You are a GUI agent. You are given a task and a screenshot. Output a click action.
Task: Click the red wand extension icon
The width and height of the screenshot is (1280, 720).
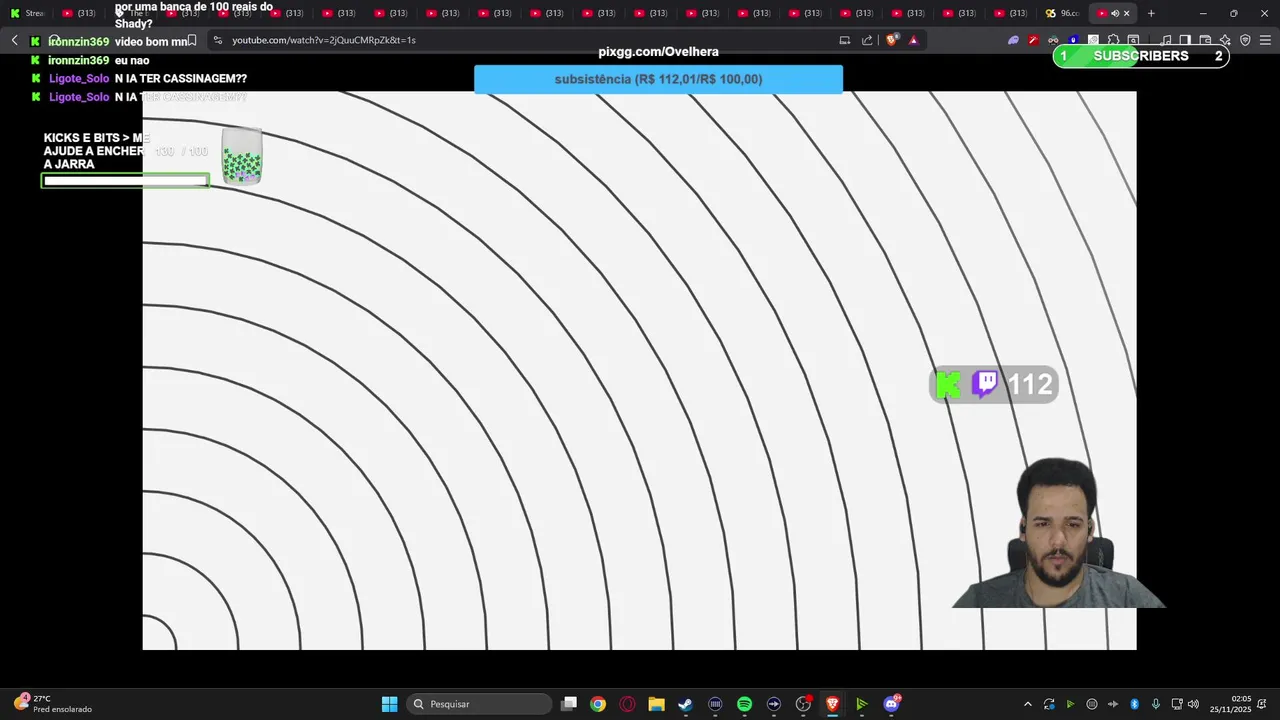coord(1033,40)
